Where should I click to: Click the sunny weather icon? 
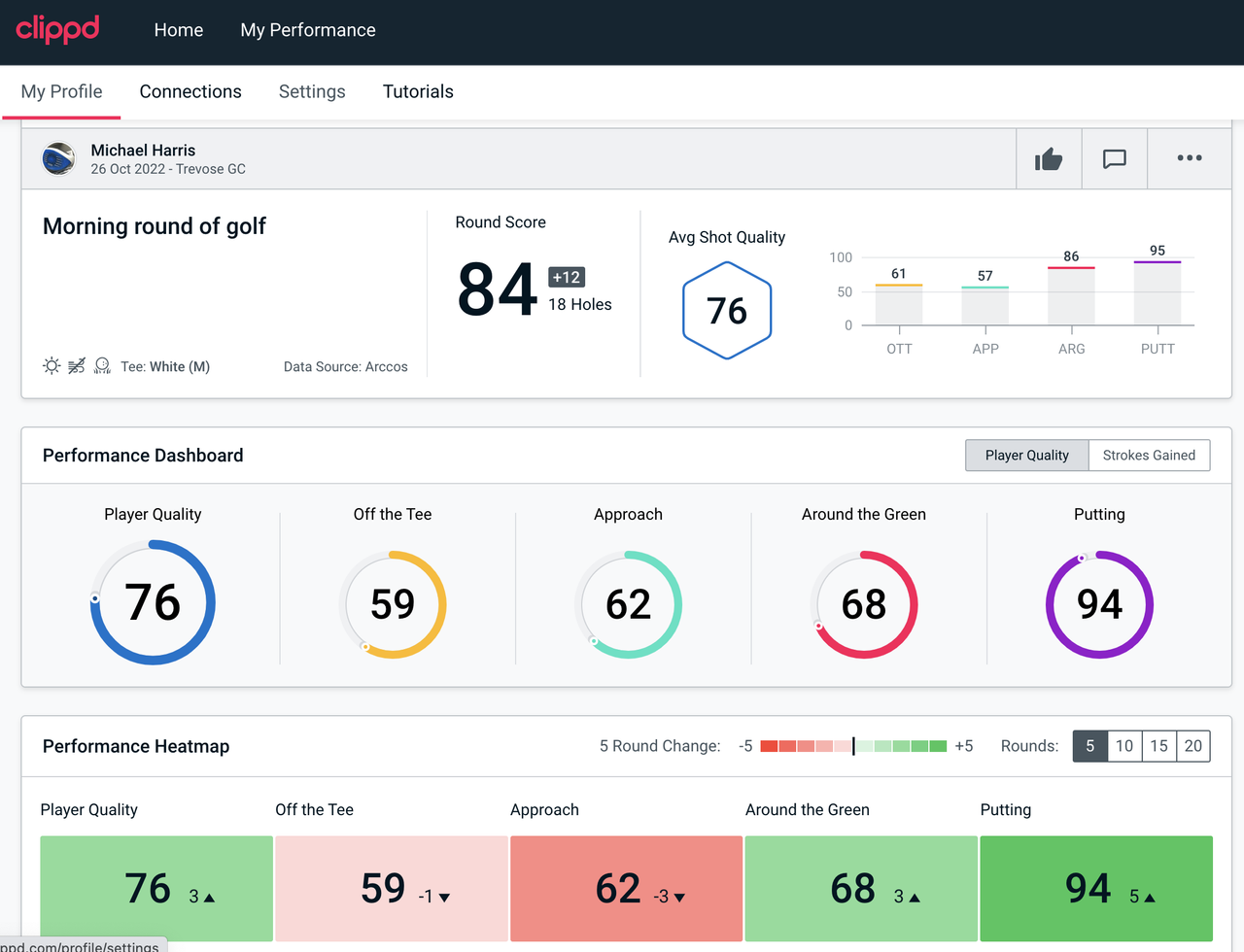click(52, 365)
